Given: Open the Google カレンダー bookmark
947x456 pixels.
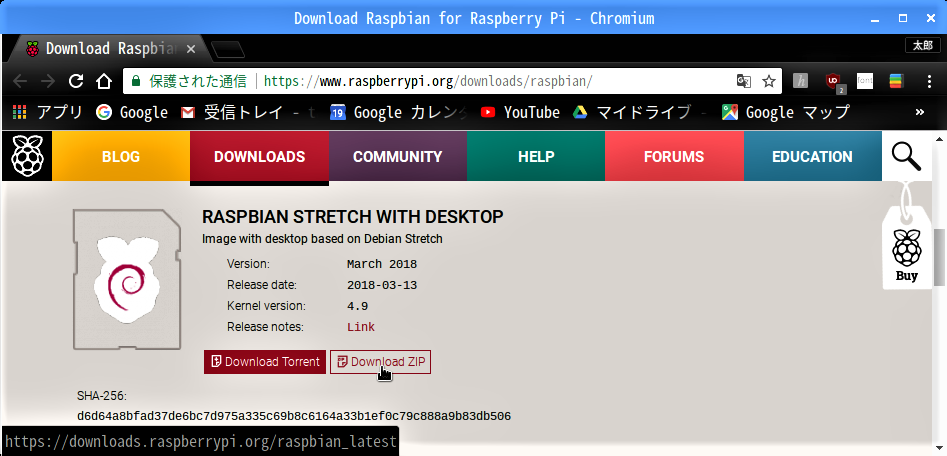Looking at the screenshot, I should (399, 112).
